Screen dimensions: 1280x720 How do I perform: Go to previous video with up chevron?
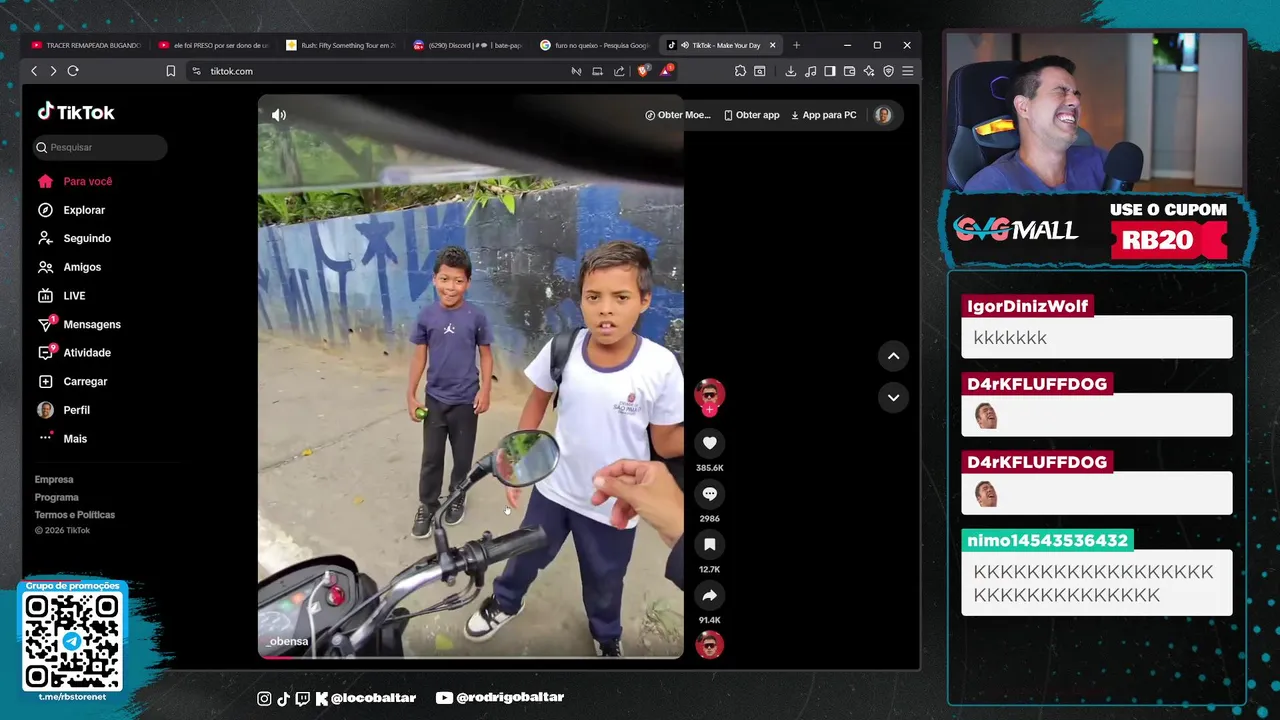pos(893,356)
